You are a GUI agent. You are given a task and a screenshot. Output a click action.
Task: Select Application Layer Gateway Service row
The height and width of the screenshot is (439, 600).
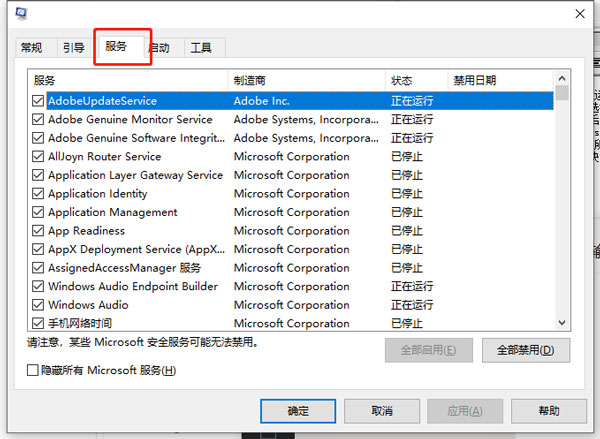coord(293,175)
